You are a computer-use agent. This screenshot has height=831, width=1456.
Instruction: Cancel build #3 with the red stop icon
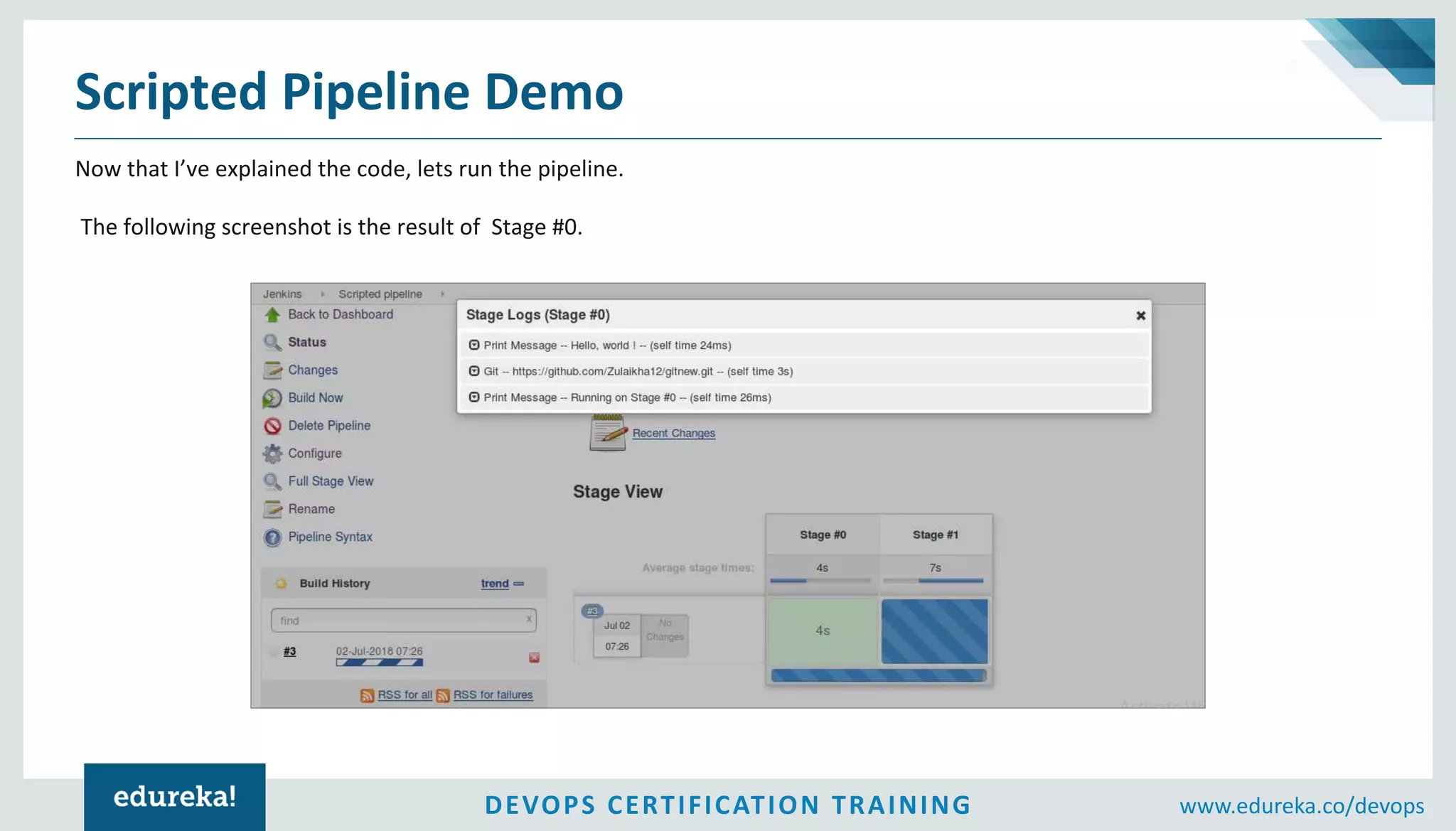point(534,658)
